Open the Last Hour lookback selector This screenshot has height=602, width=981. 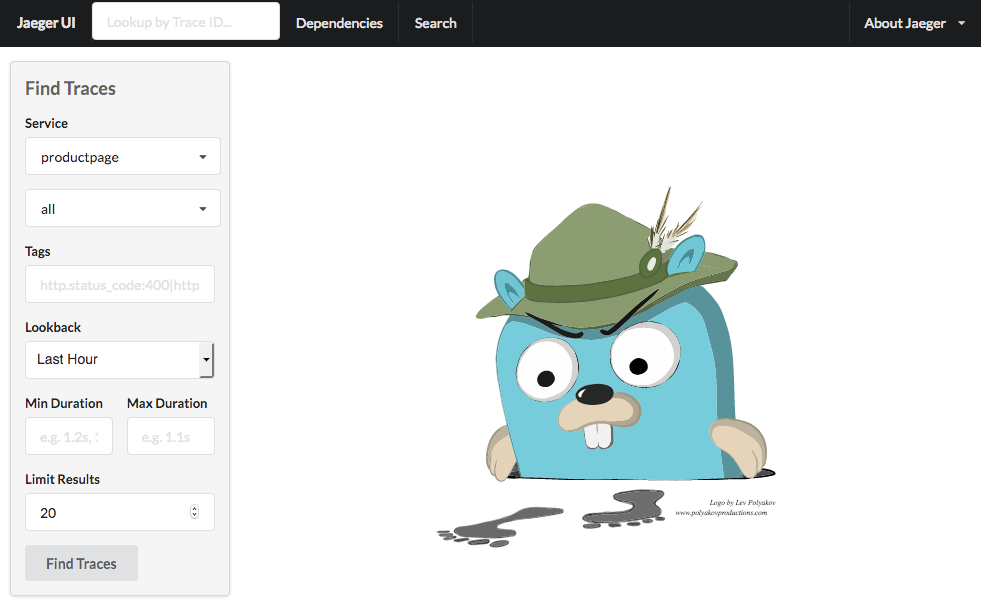[119, 360]
